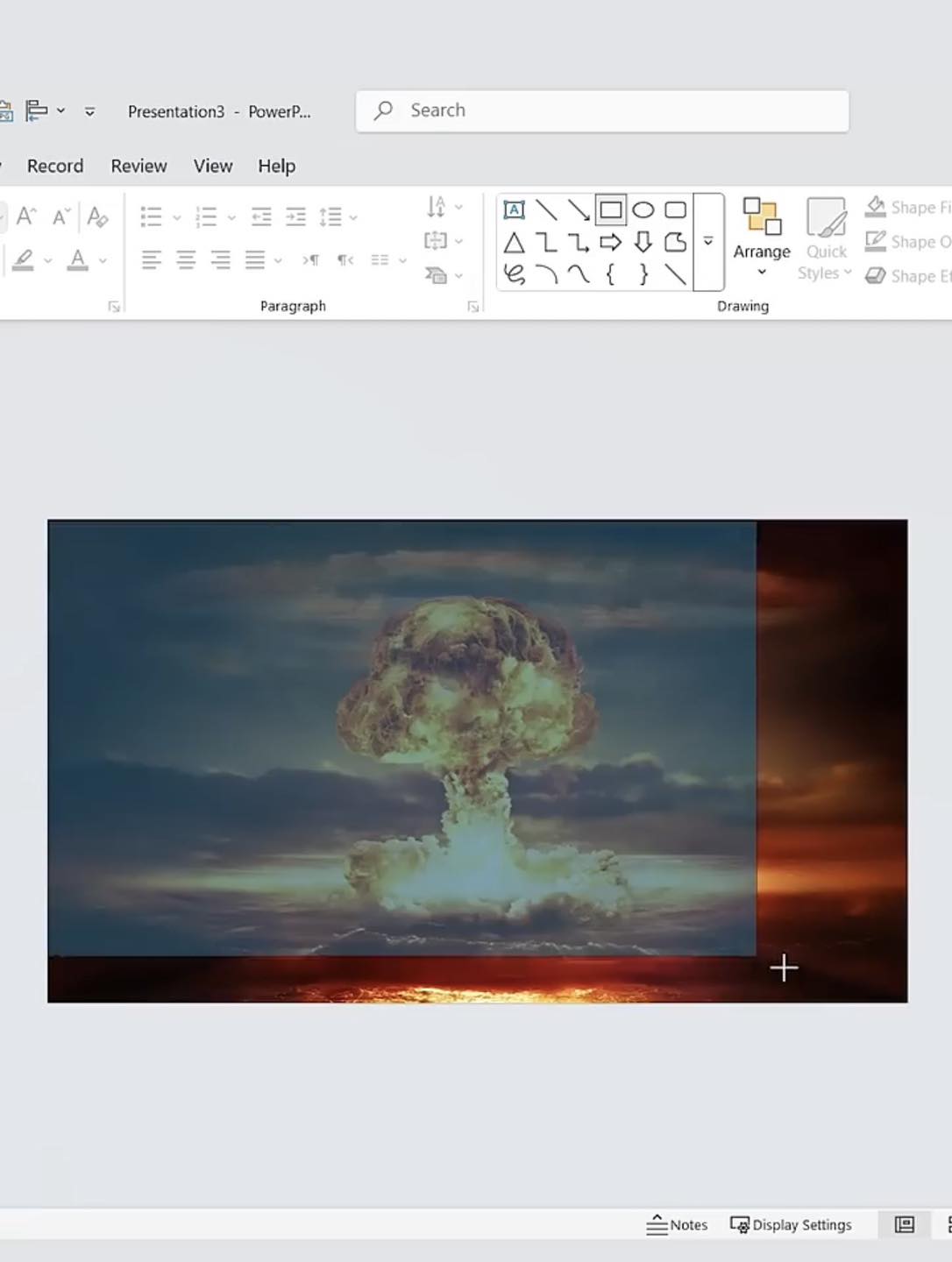952x1262 pixels.
Task: Open the Arrange menu
Action: point(762,238)
